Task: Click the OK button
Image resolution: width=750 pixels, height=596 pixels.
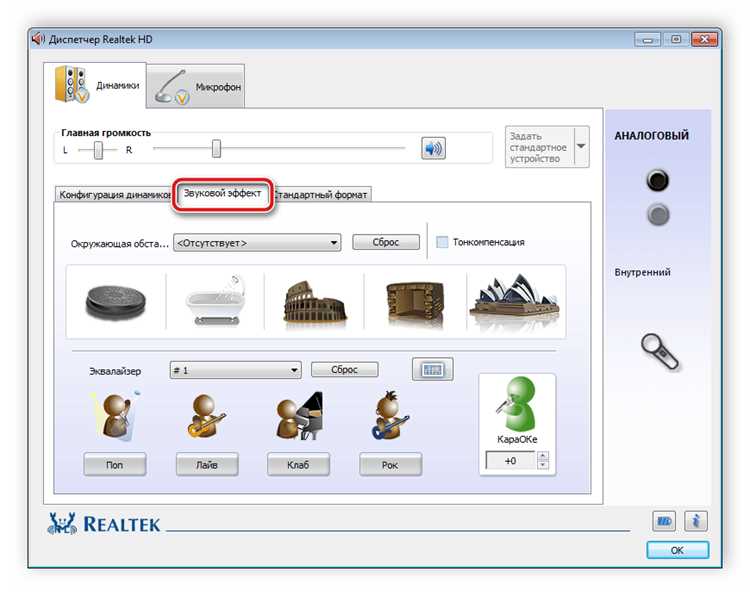Action: click(677, 550)
